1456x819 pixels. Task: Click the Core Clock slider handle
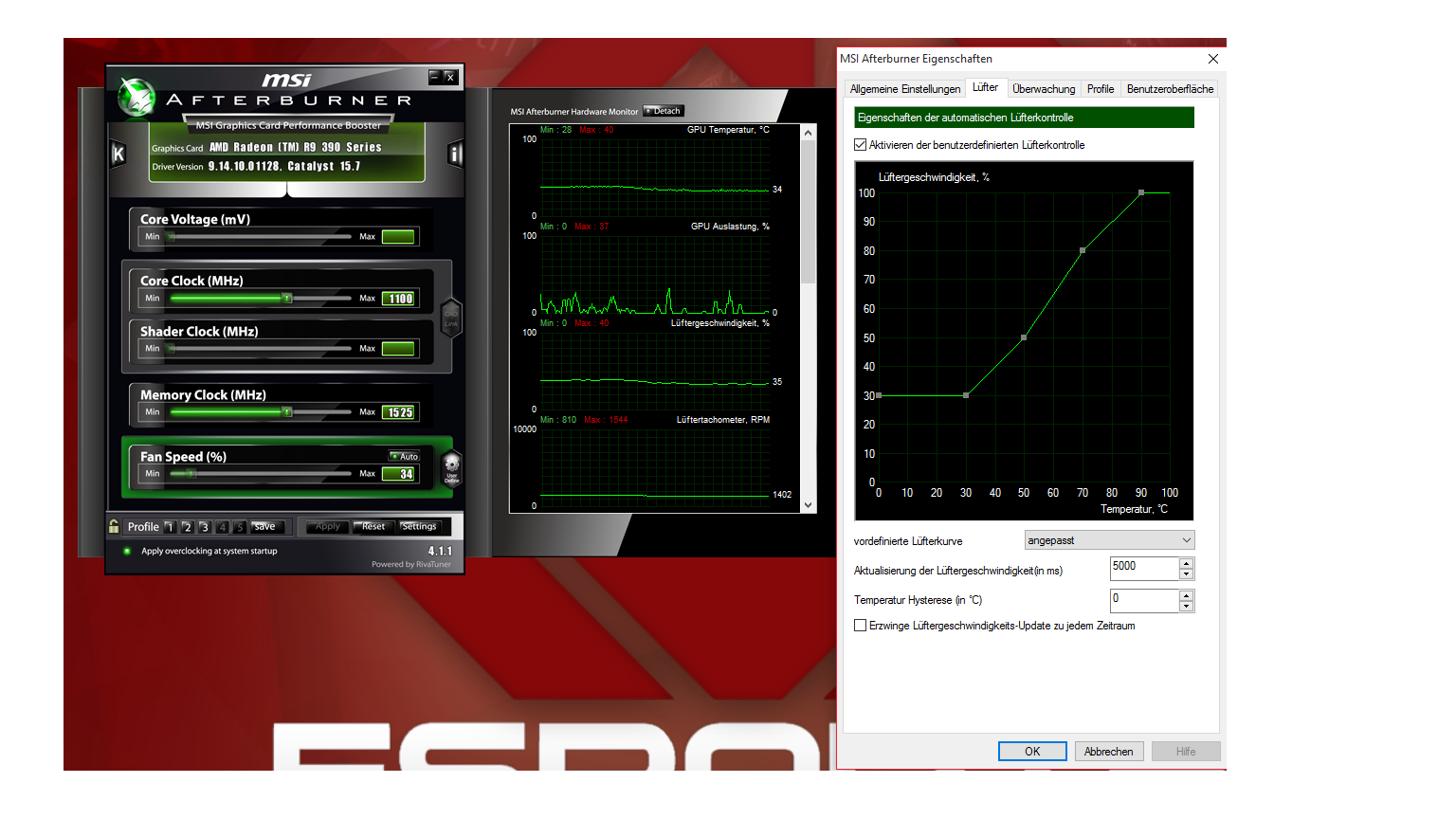pyautogui.click(x=287, y=298)
